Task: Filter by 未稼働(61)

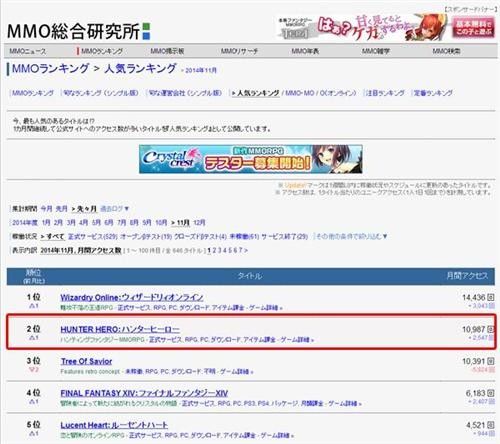Action: coord(244,237)
